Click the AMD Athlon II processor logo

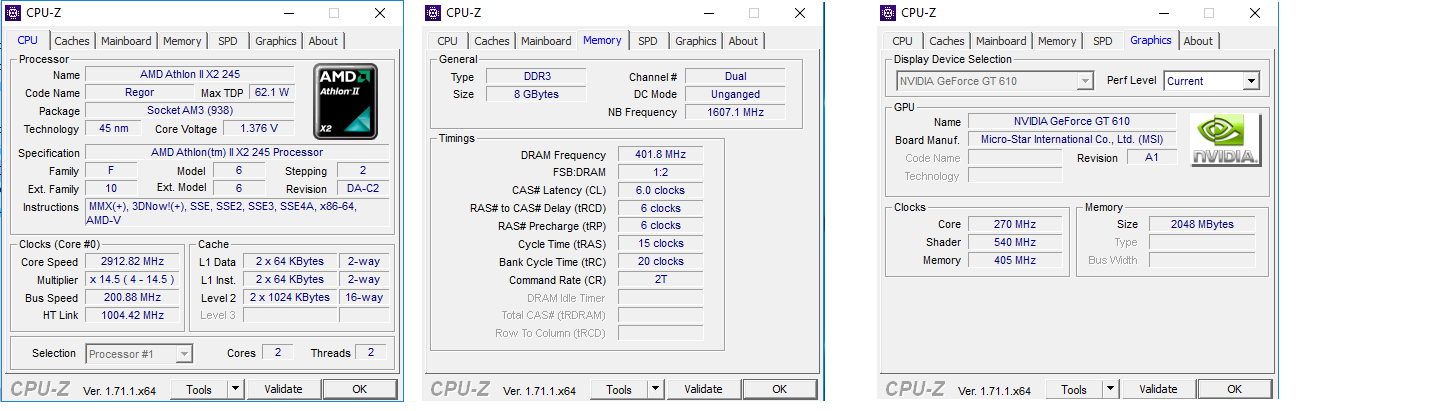346,101
